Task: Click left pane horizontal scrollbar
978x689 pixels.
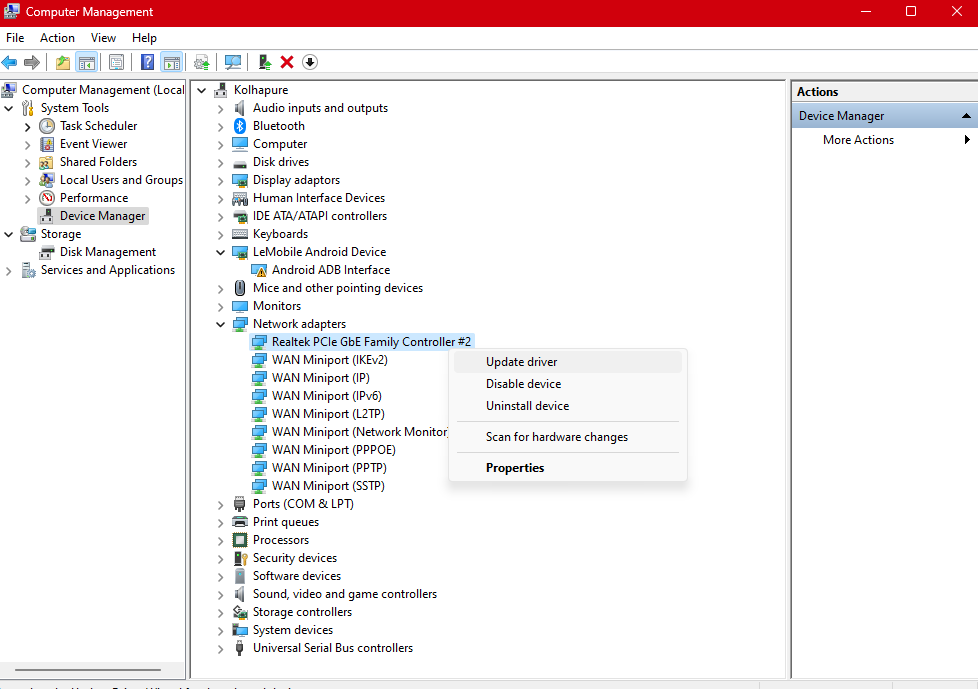Action: (88, 670)
